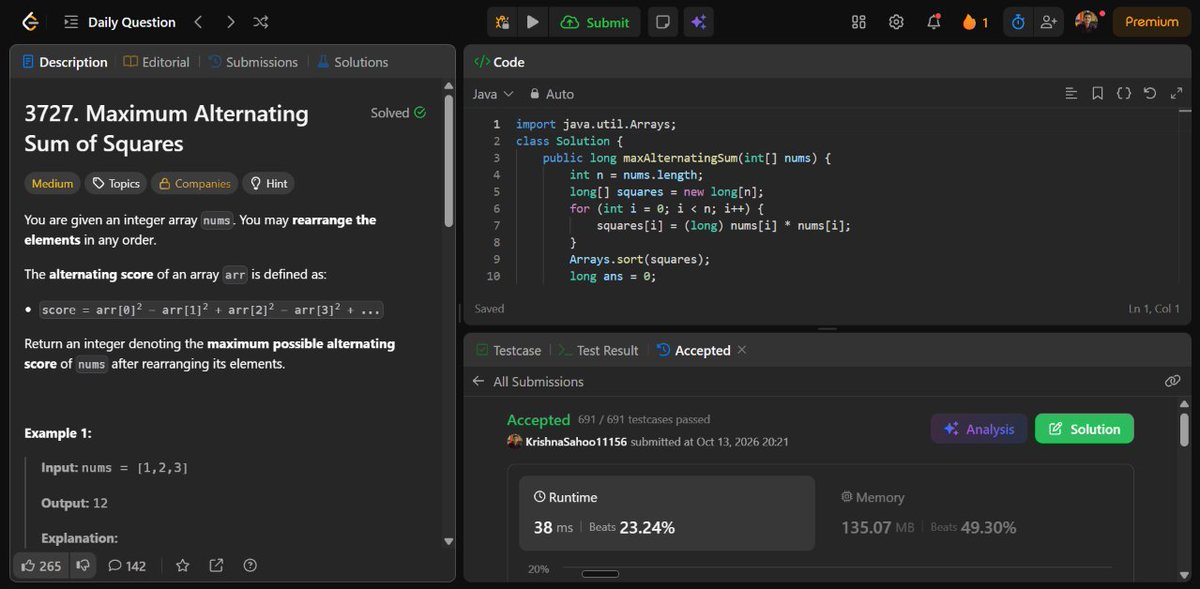Click the format code lines icon
Viewport: 1200px width, 589px height.
(1071, 94)
